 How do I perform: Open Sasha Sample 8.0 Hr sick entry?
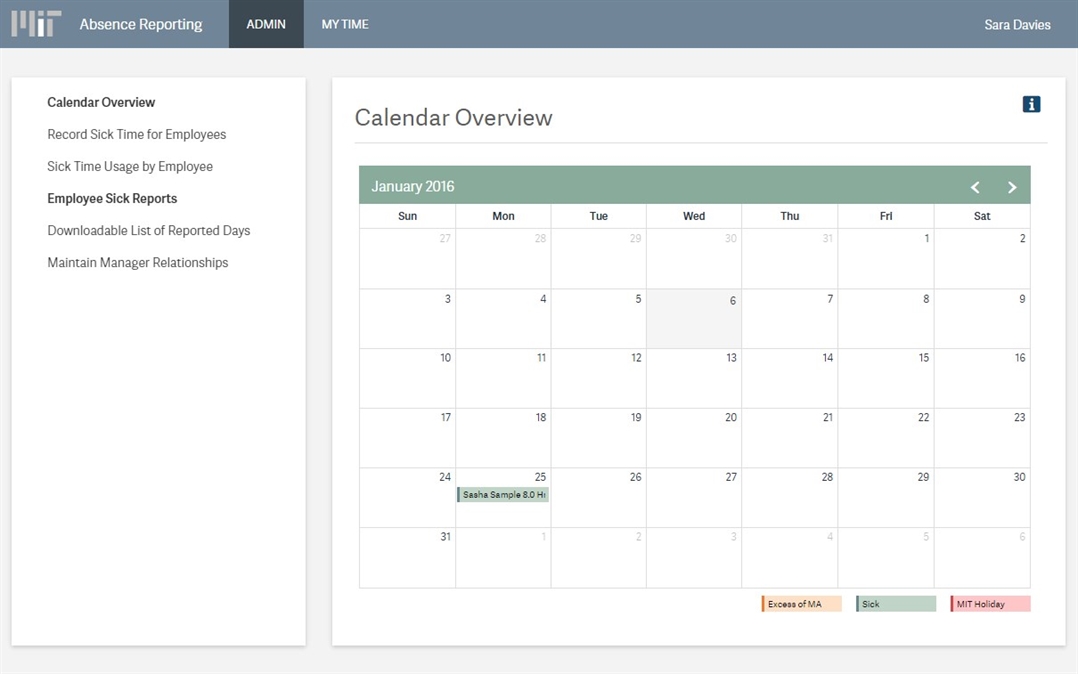tap(503, 494)
